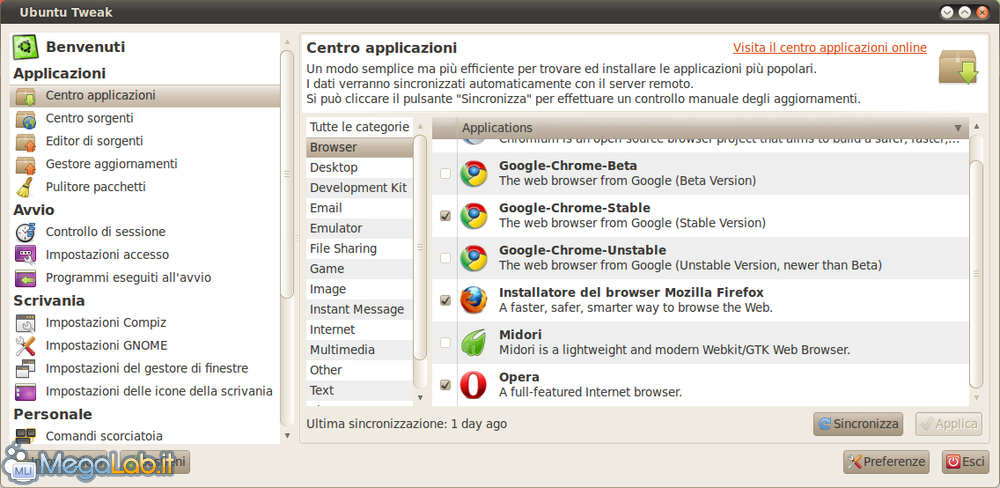Click the Editor di sorgenti icon

click(x=26, y=142)
